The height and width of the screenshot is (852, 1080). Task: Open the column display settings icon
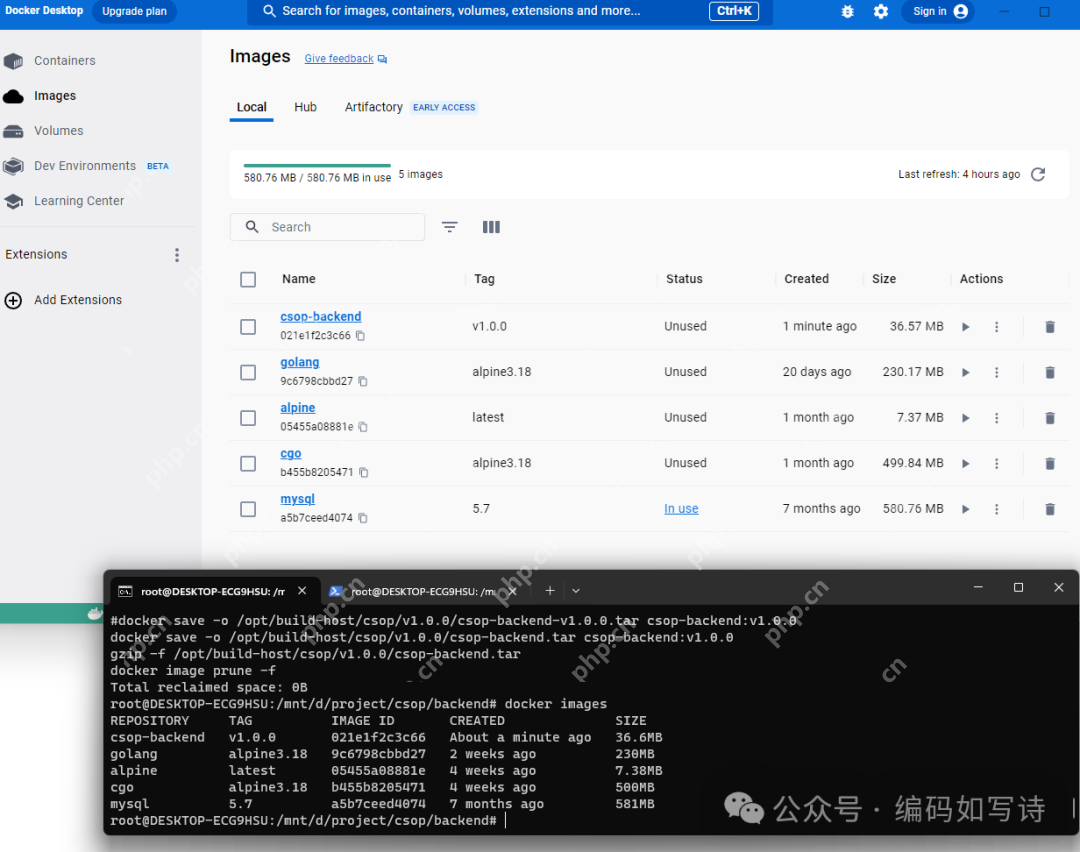click(x=491, y=227)
